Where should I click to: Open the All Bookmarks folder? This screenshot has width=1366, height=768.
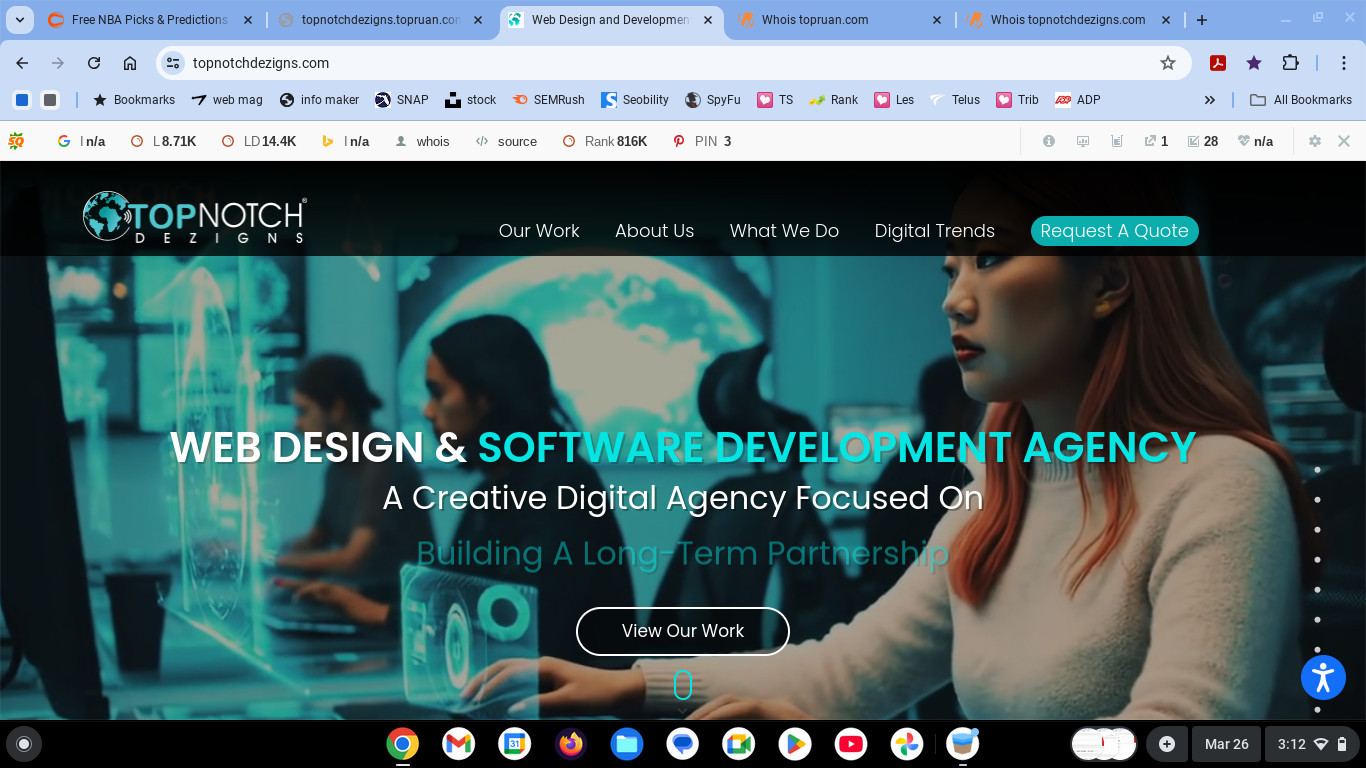1301,100
